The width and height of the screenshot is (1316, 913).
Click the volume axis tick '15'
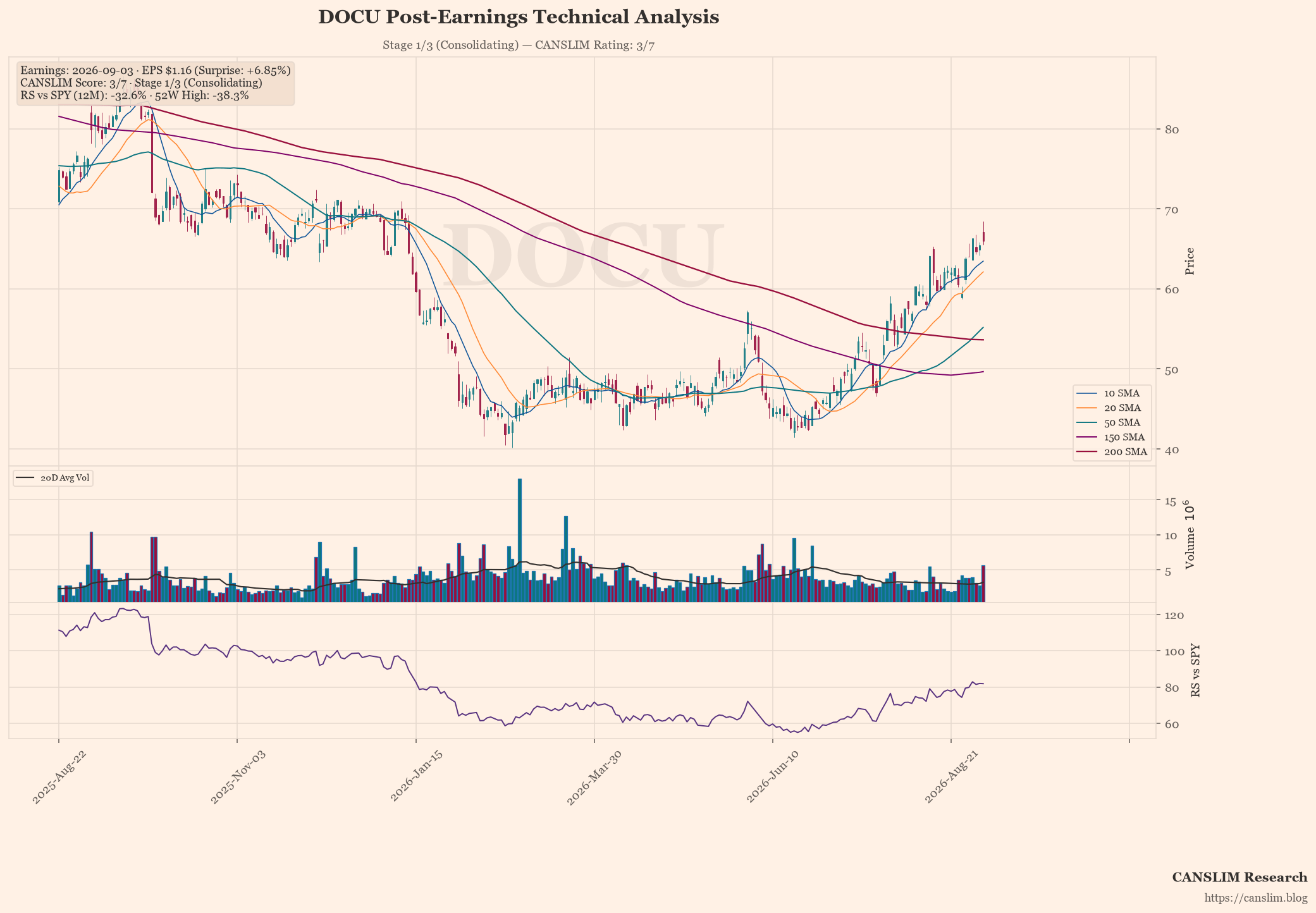(1171, 501)
